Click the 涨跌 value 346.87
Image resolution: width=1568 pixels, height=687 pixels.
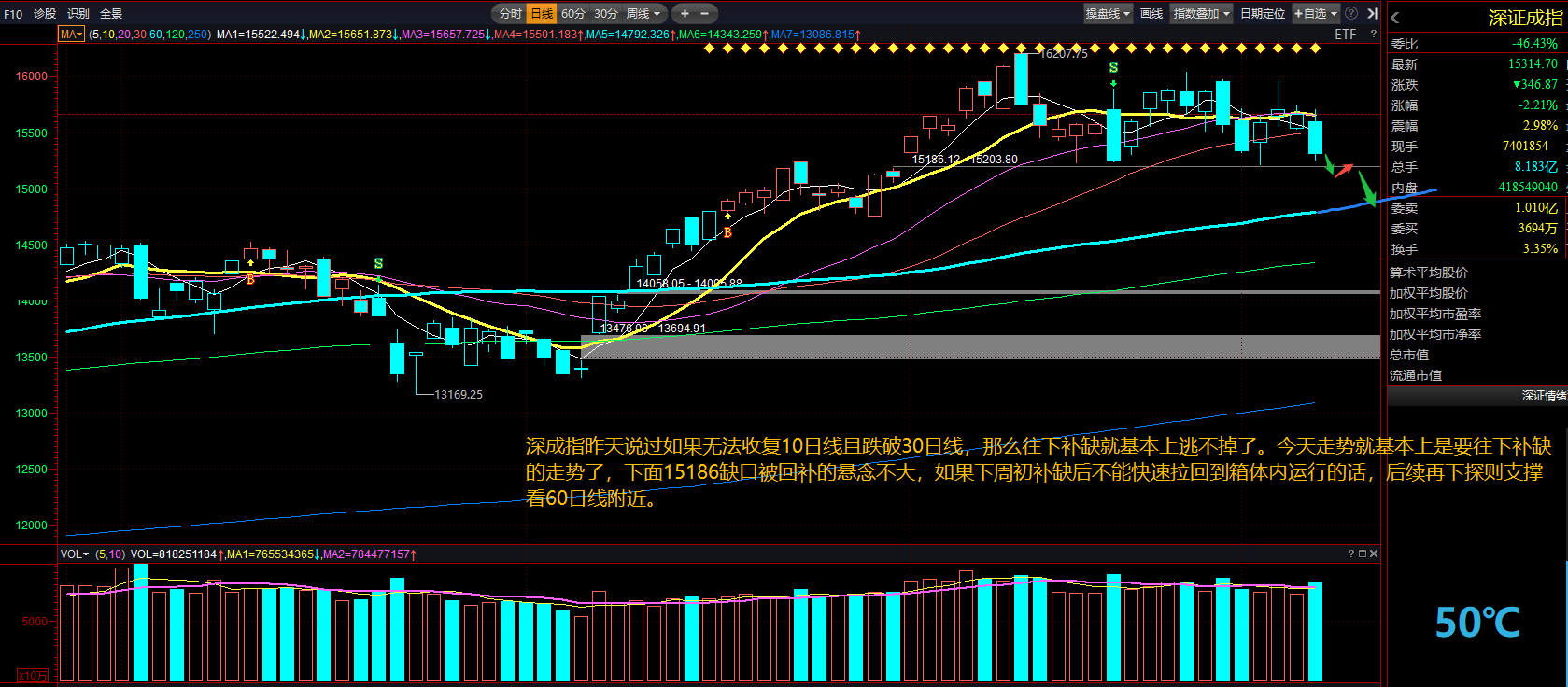pos(1534,85)
